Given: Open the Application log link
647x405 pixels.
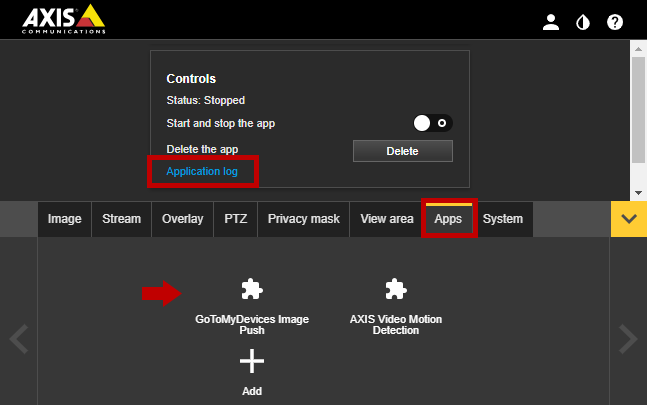Looking at the screenshot, I should click(x=202, y=172).
